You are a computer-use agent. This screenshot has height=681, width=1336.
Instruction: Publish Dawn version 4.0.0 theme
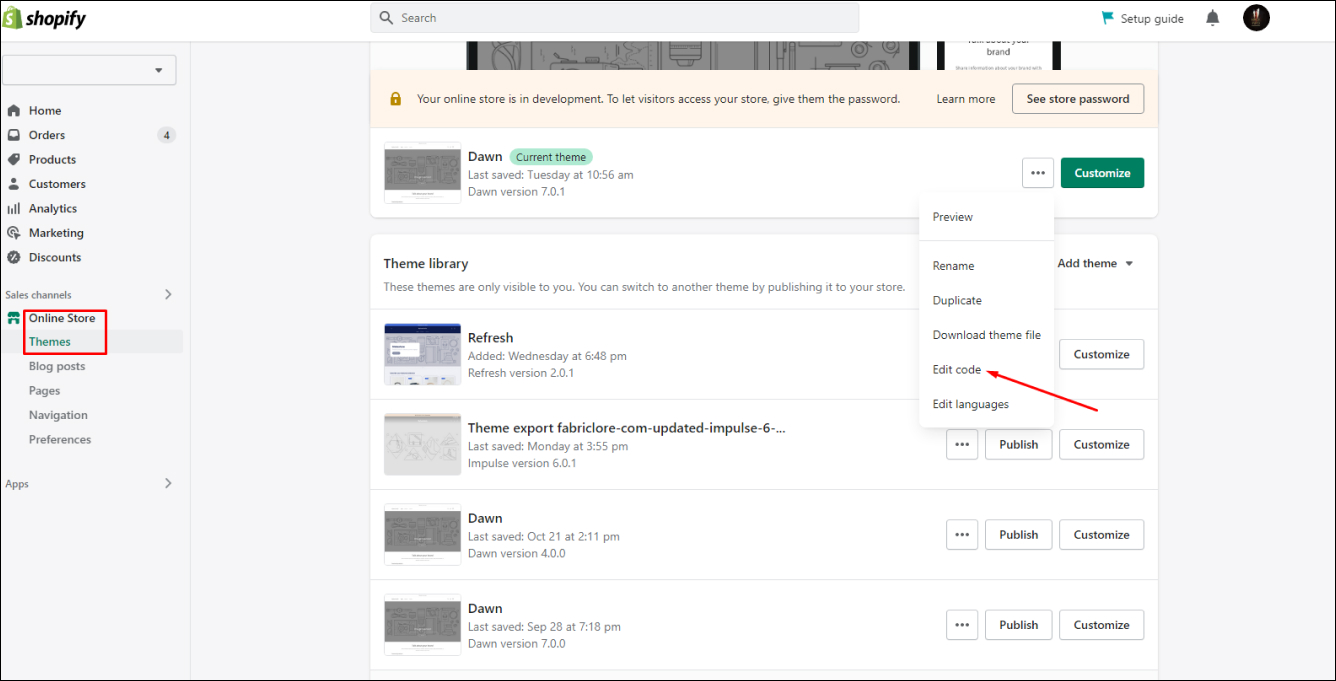point(1018,535)
